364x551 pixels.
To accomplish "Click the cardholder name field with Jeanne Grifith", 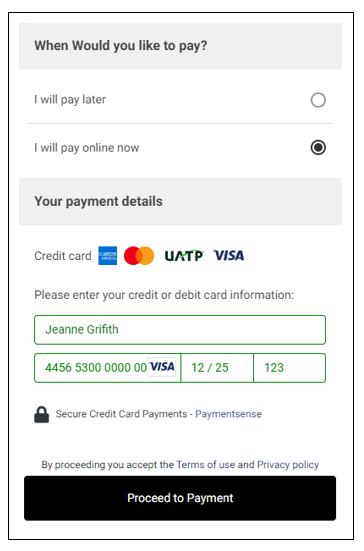I will click(x=180, y=330).
